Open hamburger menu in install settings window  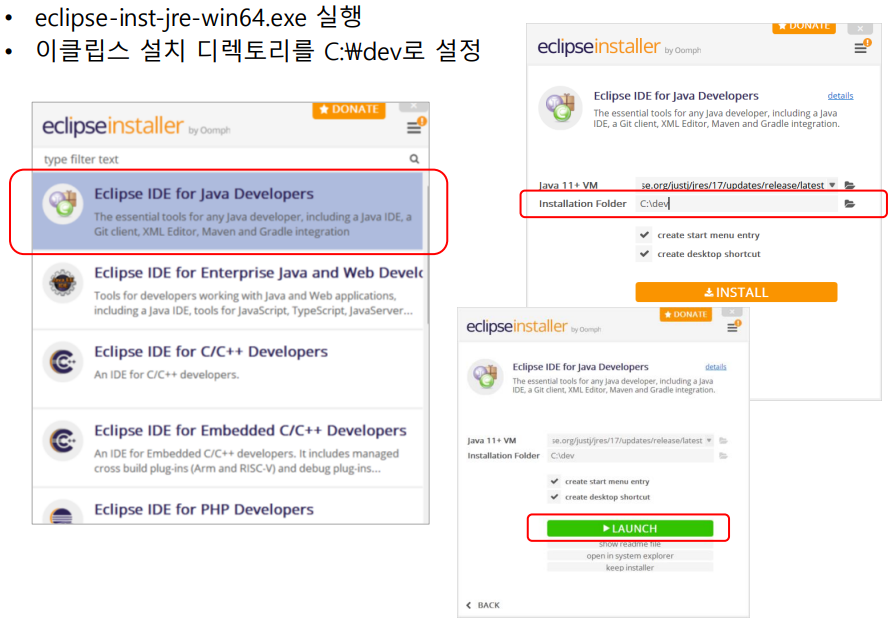pyautogui.click(x=860, y=49)
